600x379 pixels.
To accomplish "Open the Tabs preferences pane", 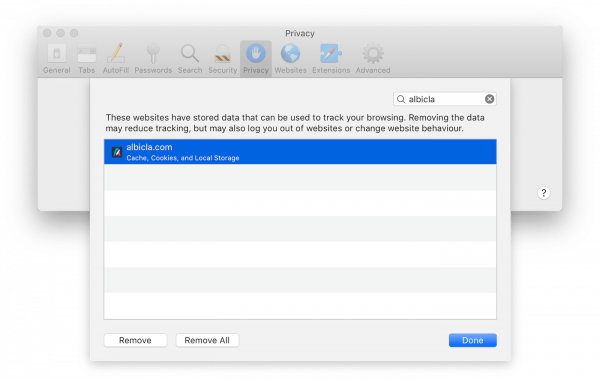I will point(86,59).
